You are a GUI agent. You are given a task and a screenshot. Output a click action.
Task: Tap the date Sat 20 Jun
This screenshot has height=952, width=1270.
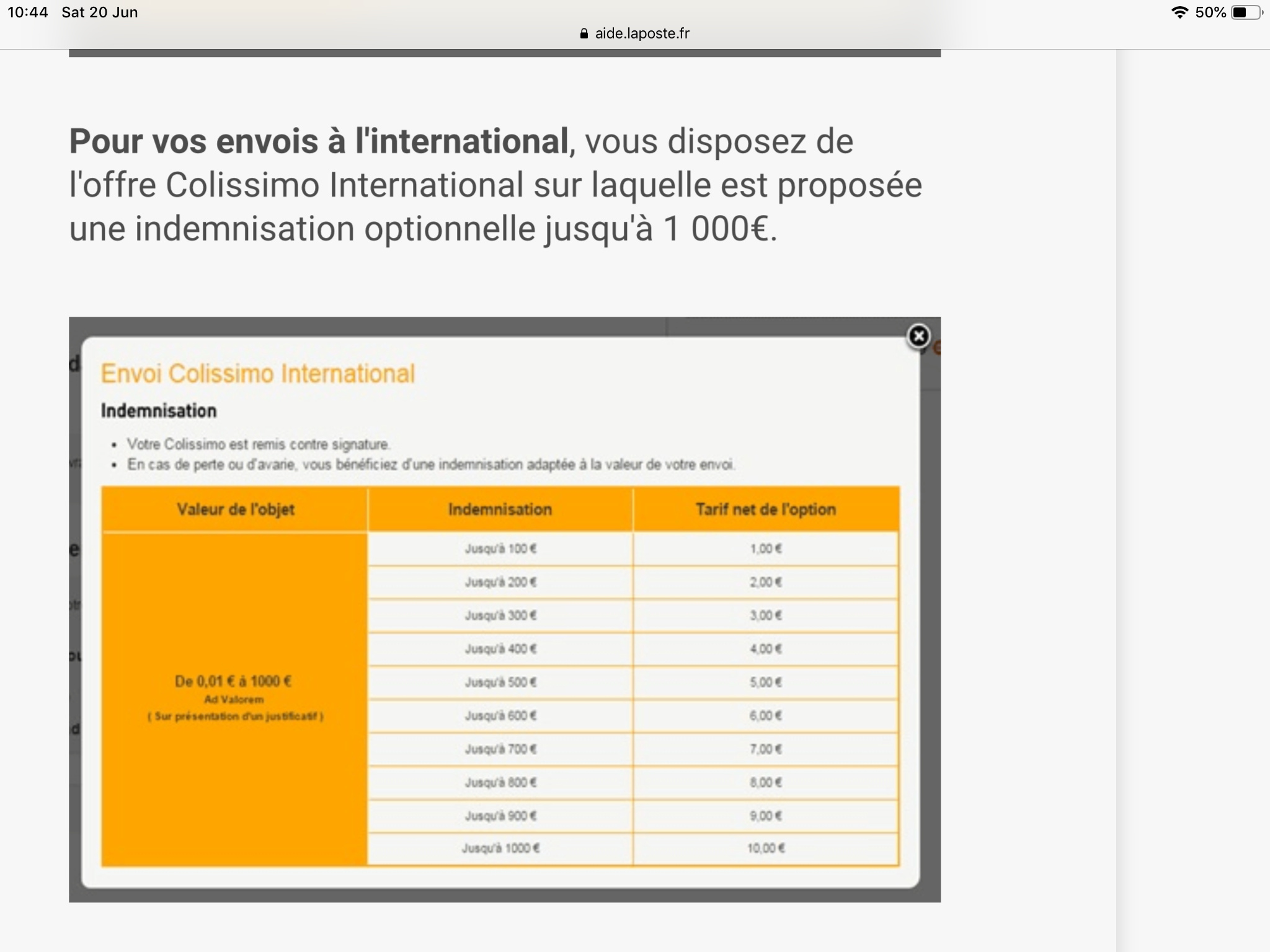(x=100, y=12)
